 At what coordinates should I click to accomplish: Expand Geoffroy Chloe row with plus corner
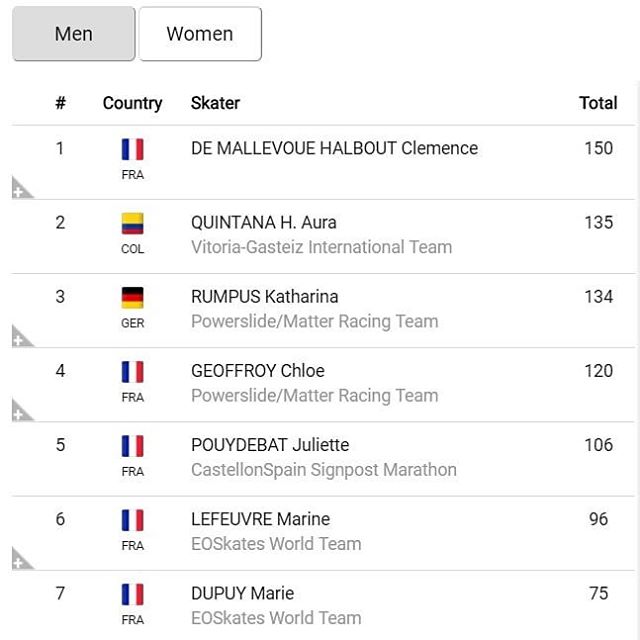pyautogui.click(x=20, y=412)
